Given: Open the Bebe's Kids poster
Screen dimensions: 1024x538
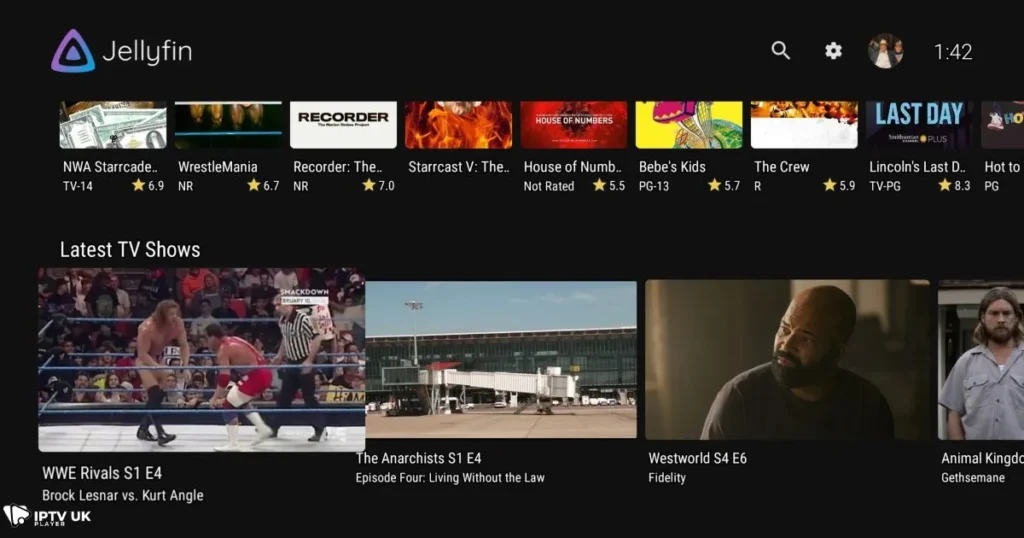Looking at the screenshot, I should (x=689, y=125).
